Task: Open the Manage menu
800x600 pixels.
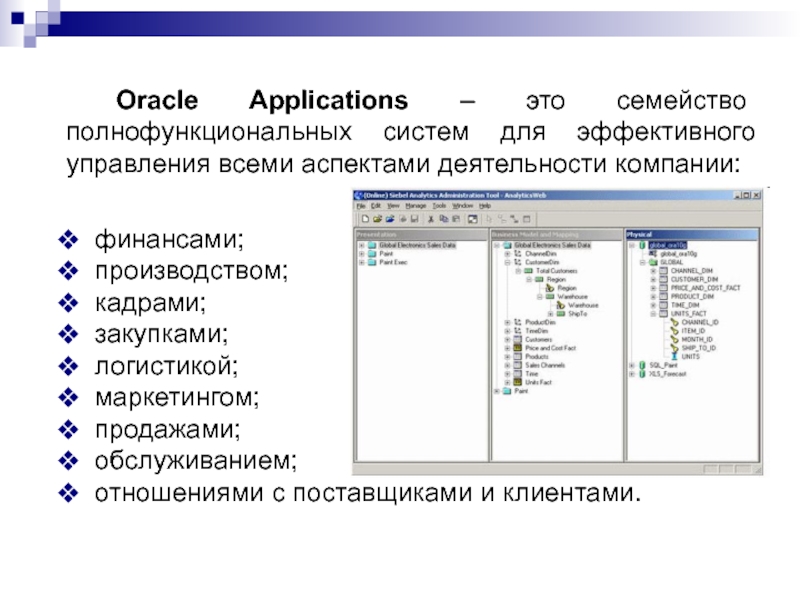Action: (415, 206)
